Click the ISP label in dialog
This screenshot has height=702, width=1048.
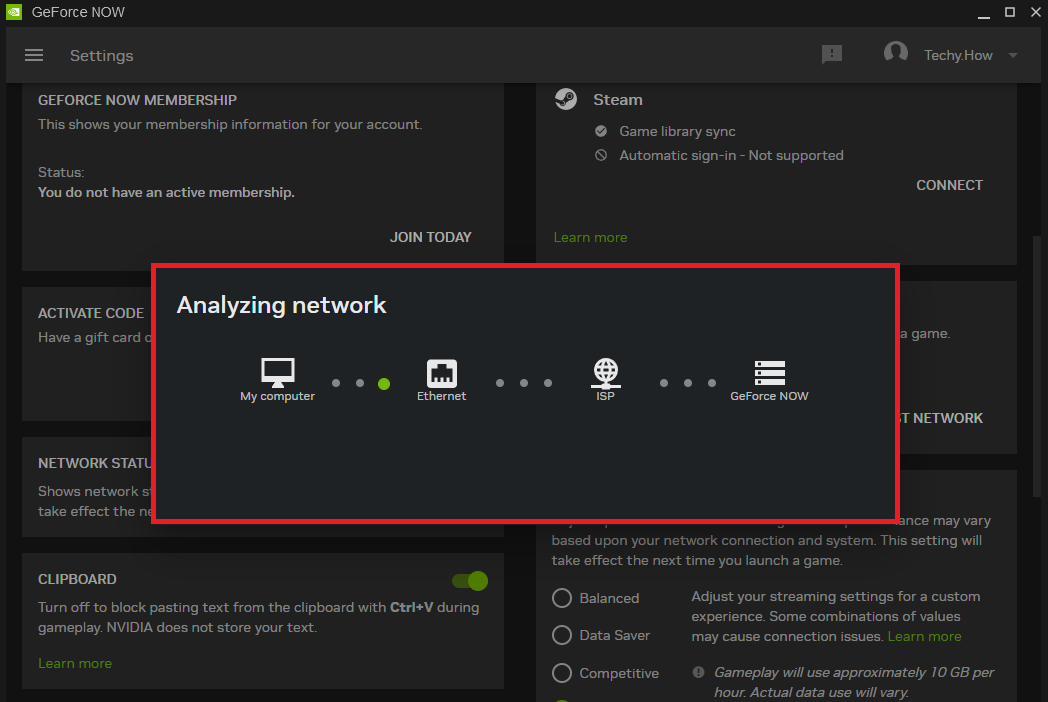point(606,396)
